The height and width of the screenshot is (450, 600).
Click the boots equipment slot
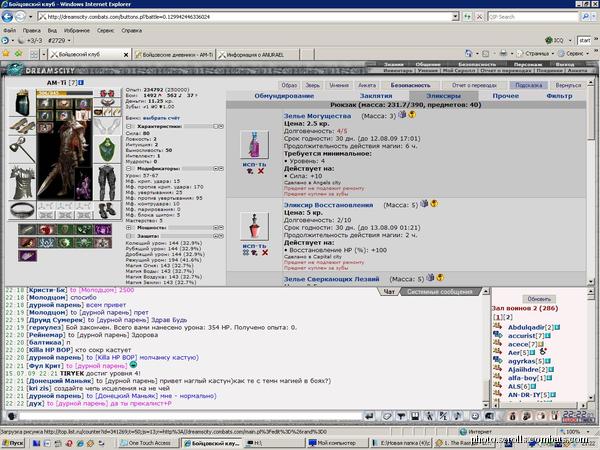point(107,210)
